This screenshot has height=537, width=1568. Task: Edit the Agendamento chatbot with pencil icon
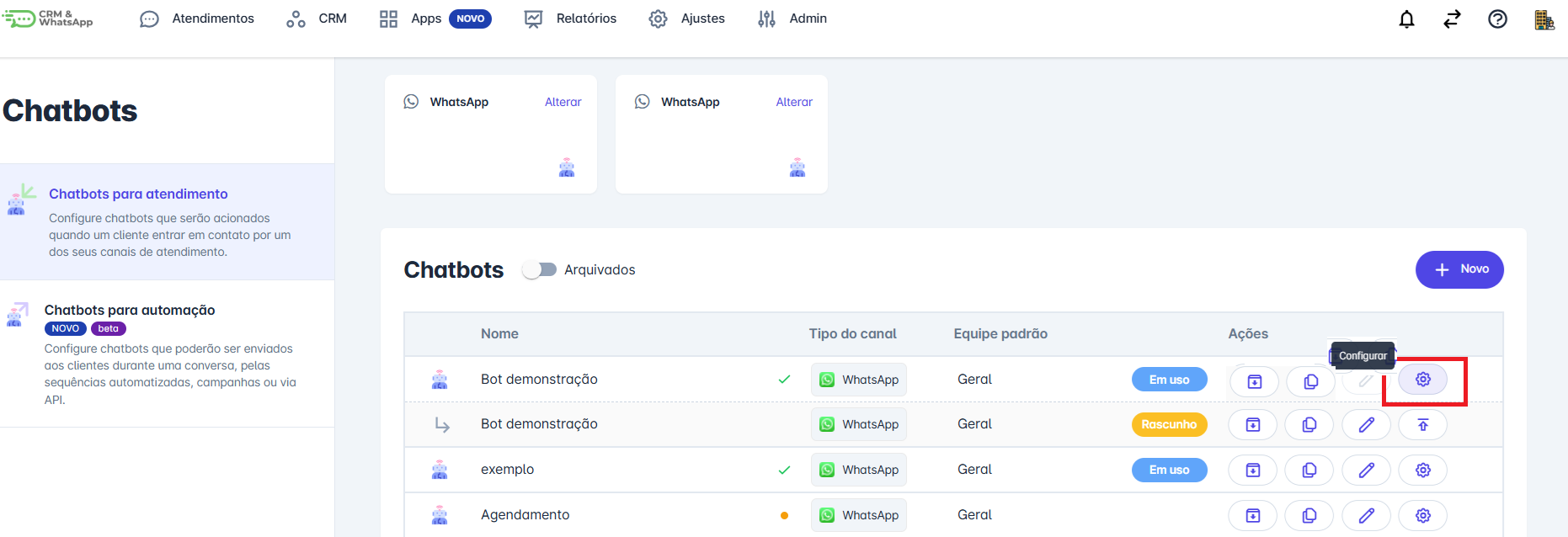[1366, 515]
